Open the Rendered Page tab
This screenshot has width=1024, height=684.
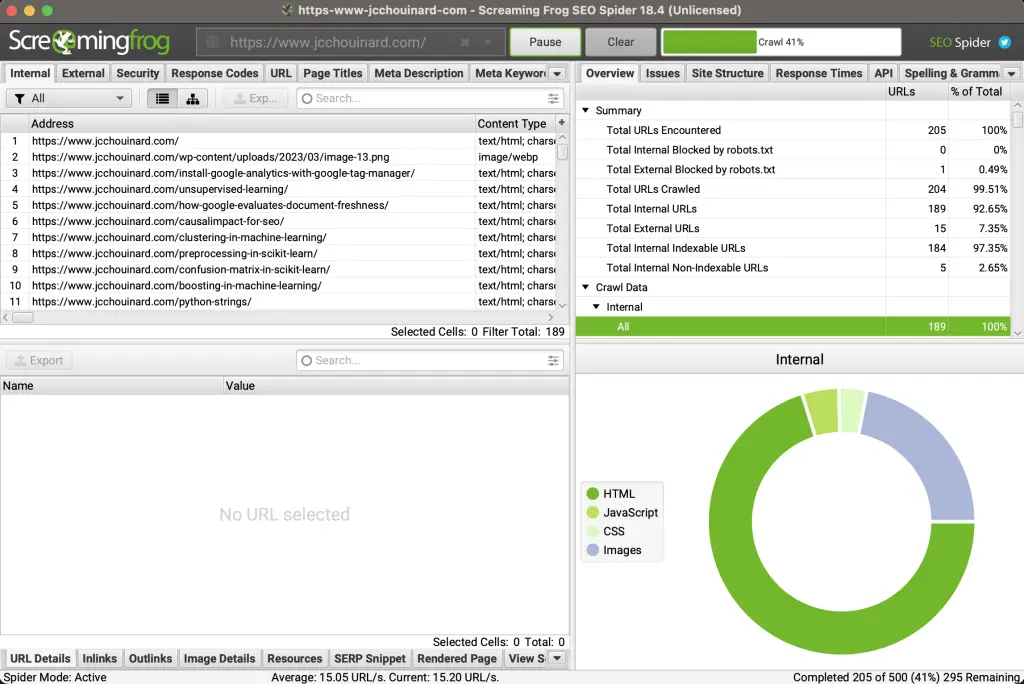457,659
